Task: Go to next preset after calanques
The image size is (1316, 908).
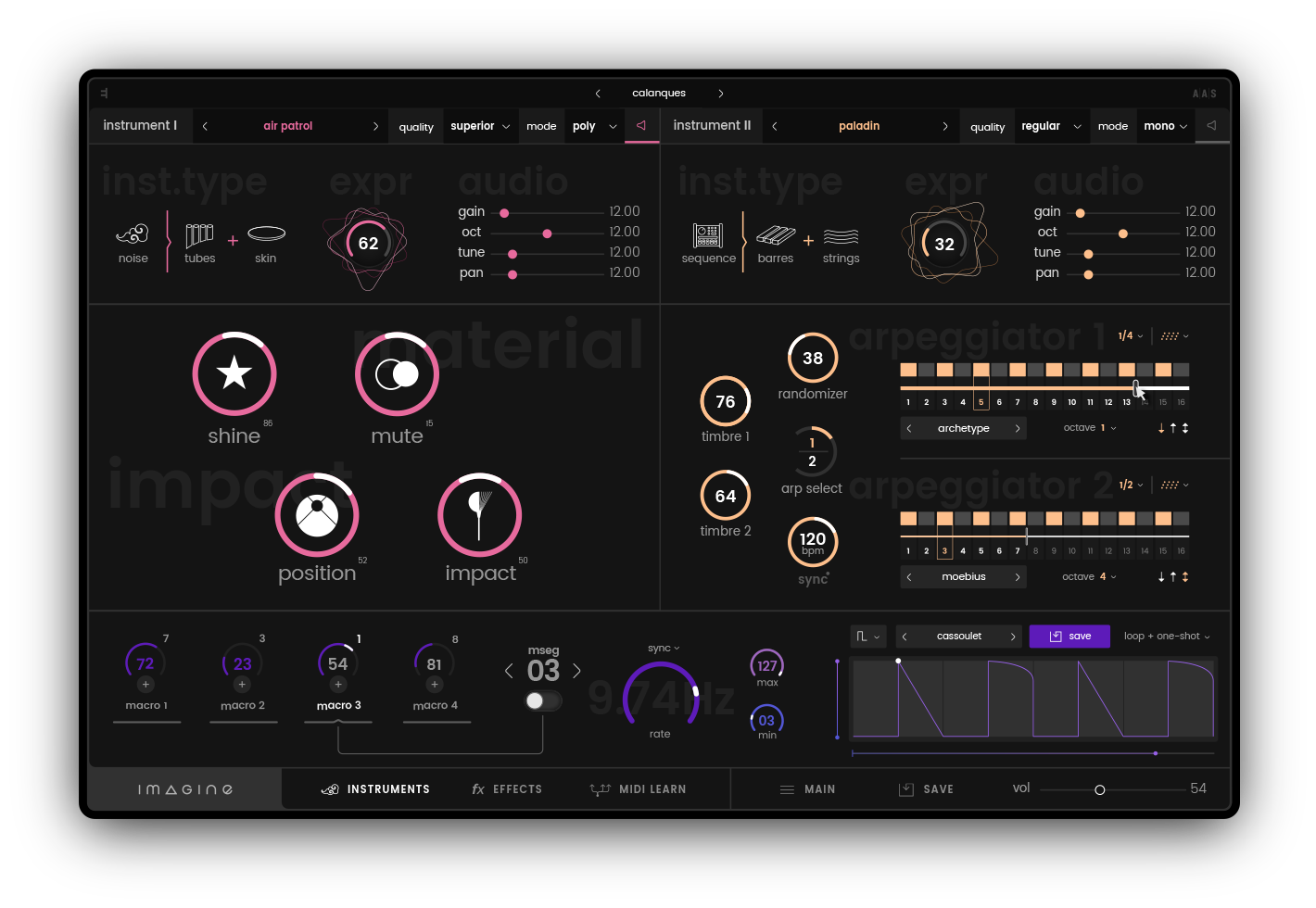Action: point(721,94)
